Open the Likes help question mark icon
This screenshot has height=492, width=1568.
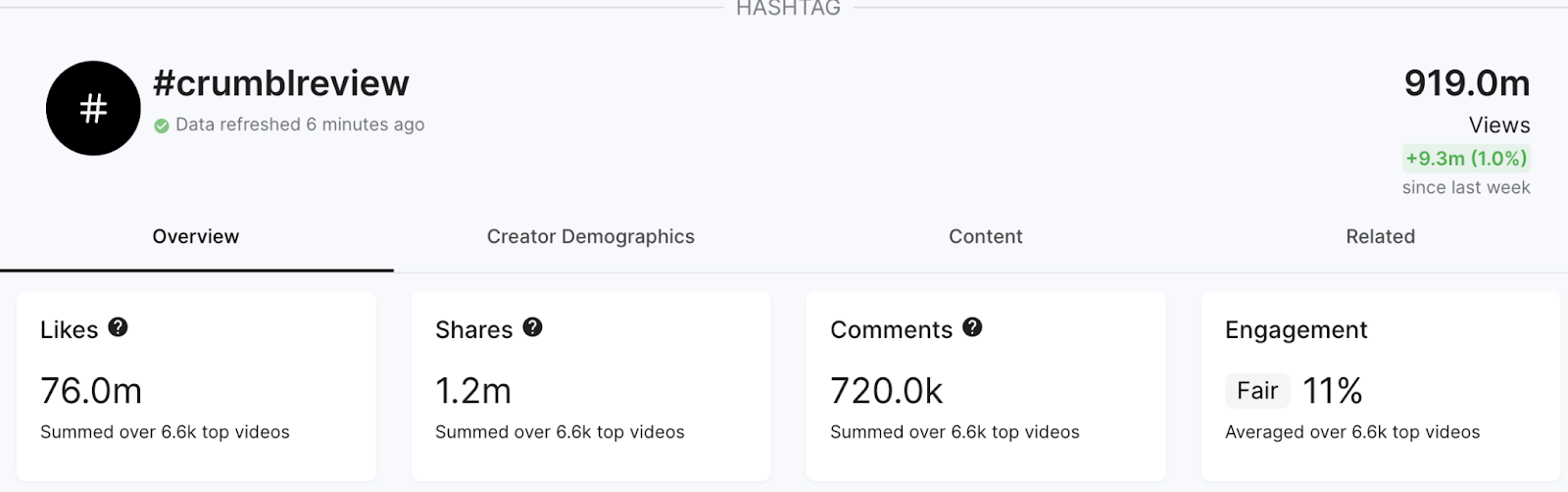coord(118,327)
